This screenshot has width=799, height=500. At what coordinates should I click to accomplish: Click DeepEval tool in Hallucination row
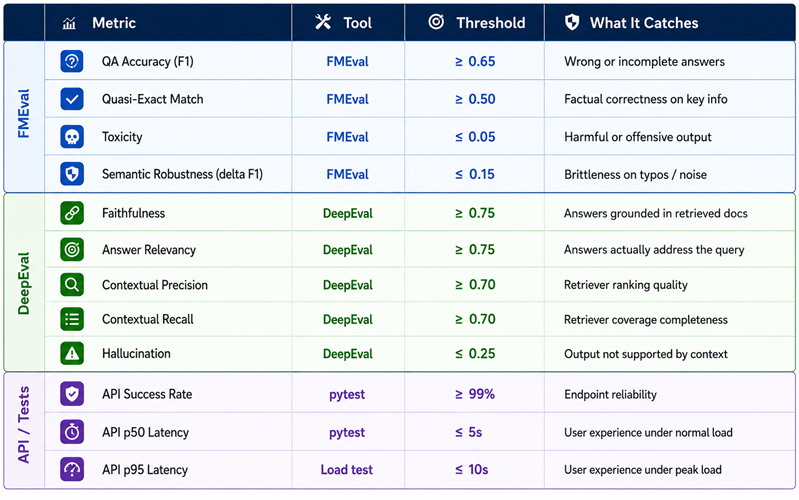click(x=348, y=354)
